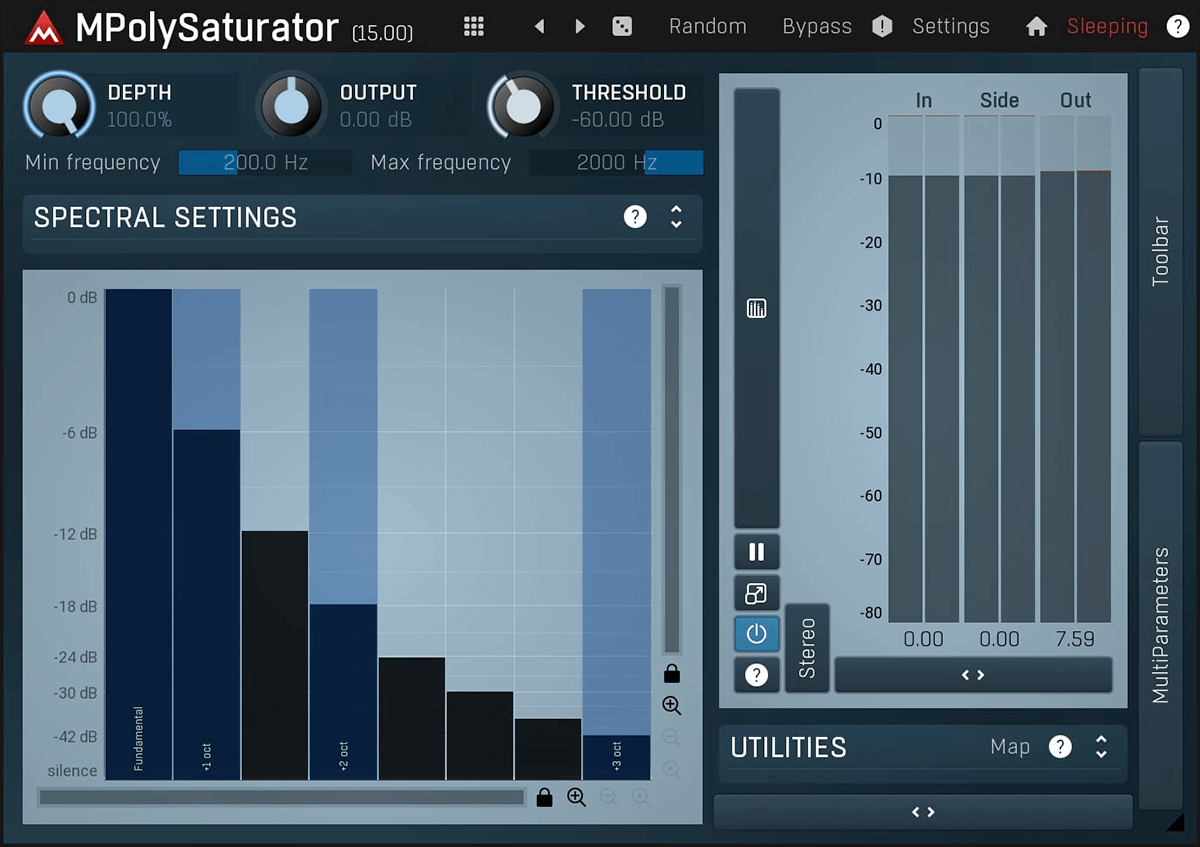Click the dice randomize icon
The image size is (1200, 847).
(622, 26)
